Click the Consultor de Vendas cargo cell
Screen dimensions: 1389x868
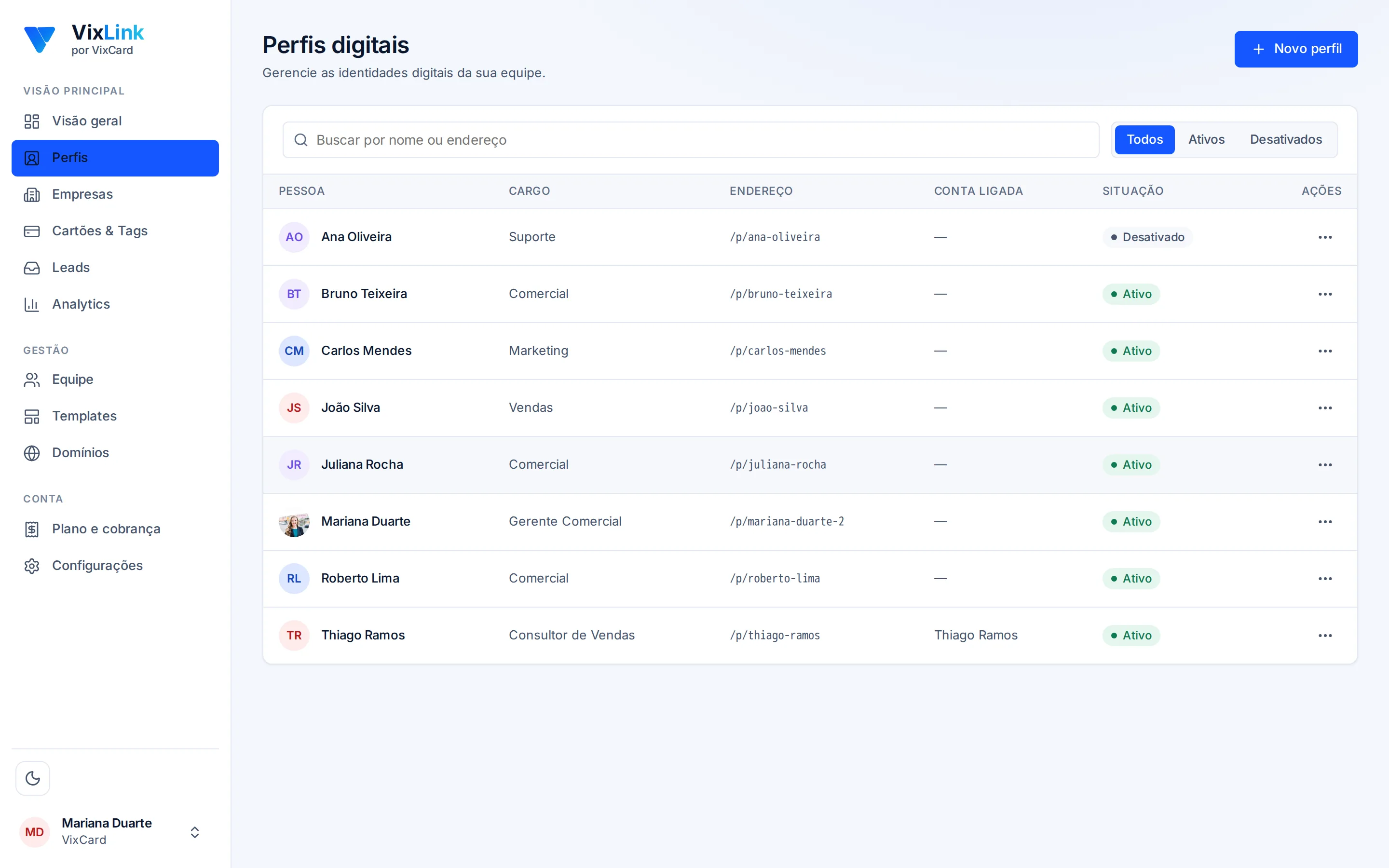click(x=571, y=635)
